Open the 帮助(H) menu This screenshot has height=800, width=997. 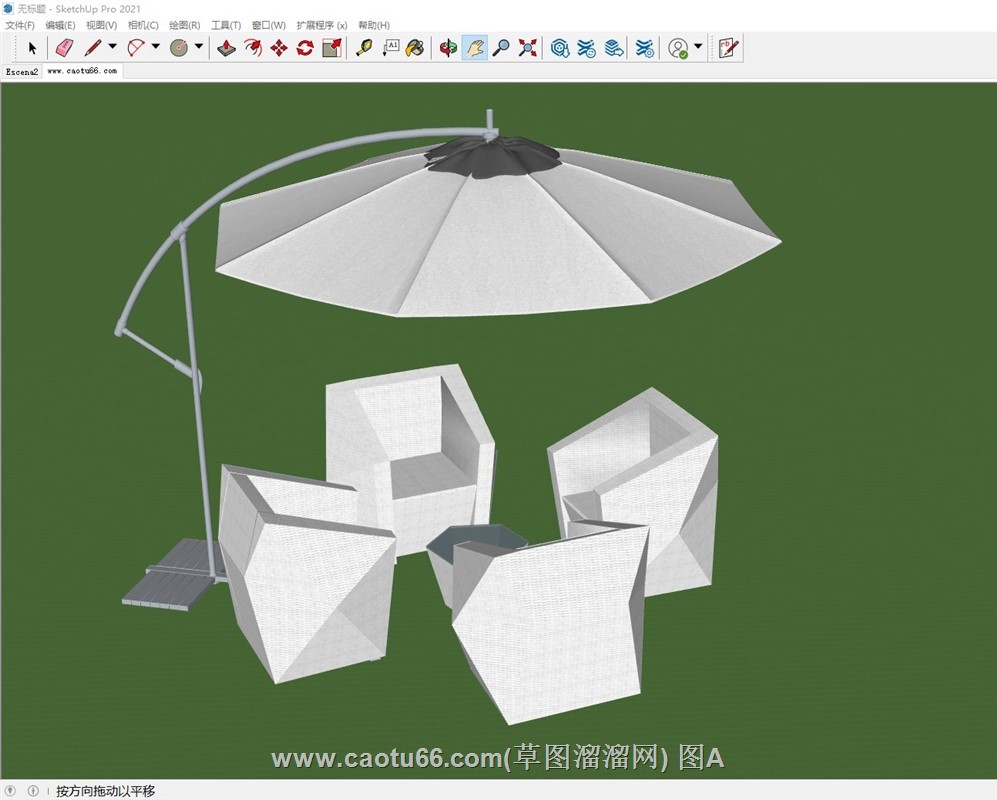[x=374, y=25]
